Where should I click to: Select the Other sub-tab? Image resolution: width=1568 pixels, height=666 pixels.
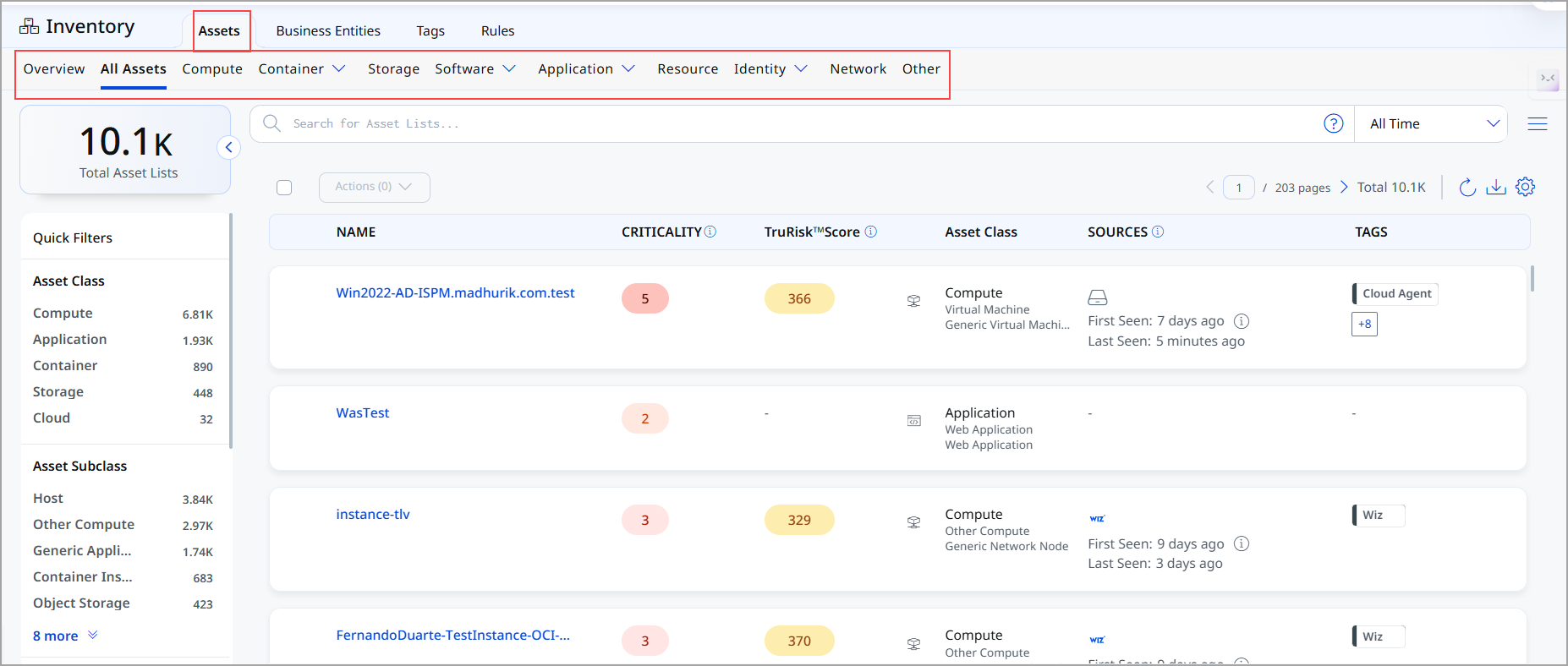[921, 68]
